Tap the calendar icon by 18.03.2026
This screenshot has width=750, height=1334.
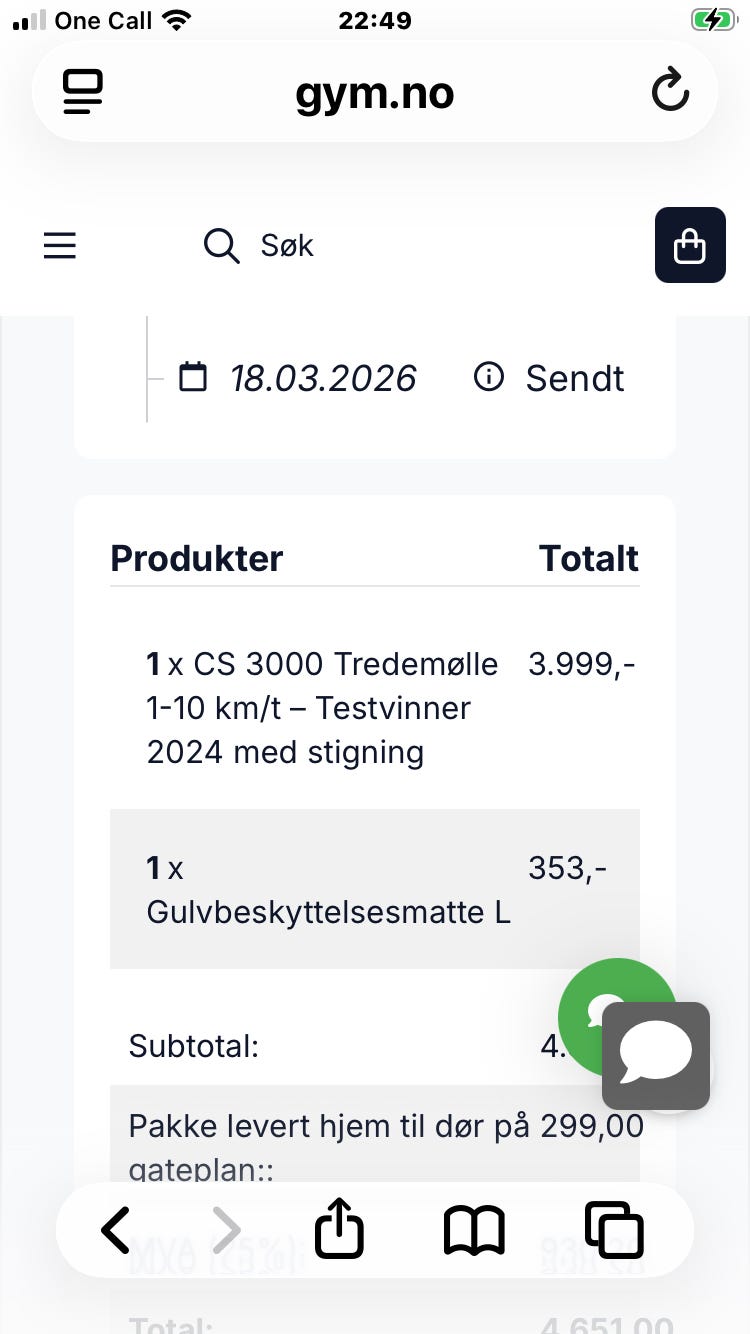193,377
